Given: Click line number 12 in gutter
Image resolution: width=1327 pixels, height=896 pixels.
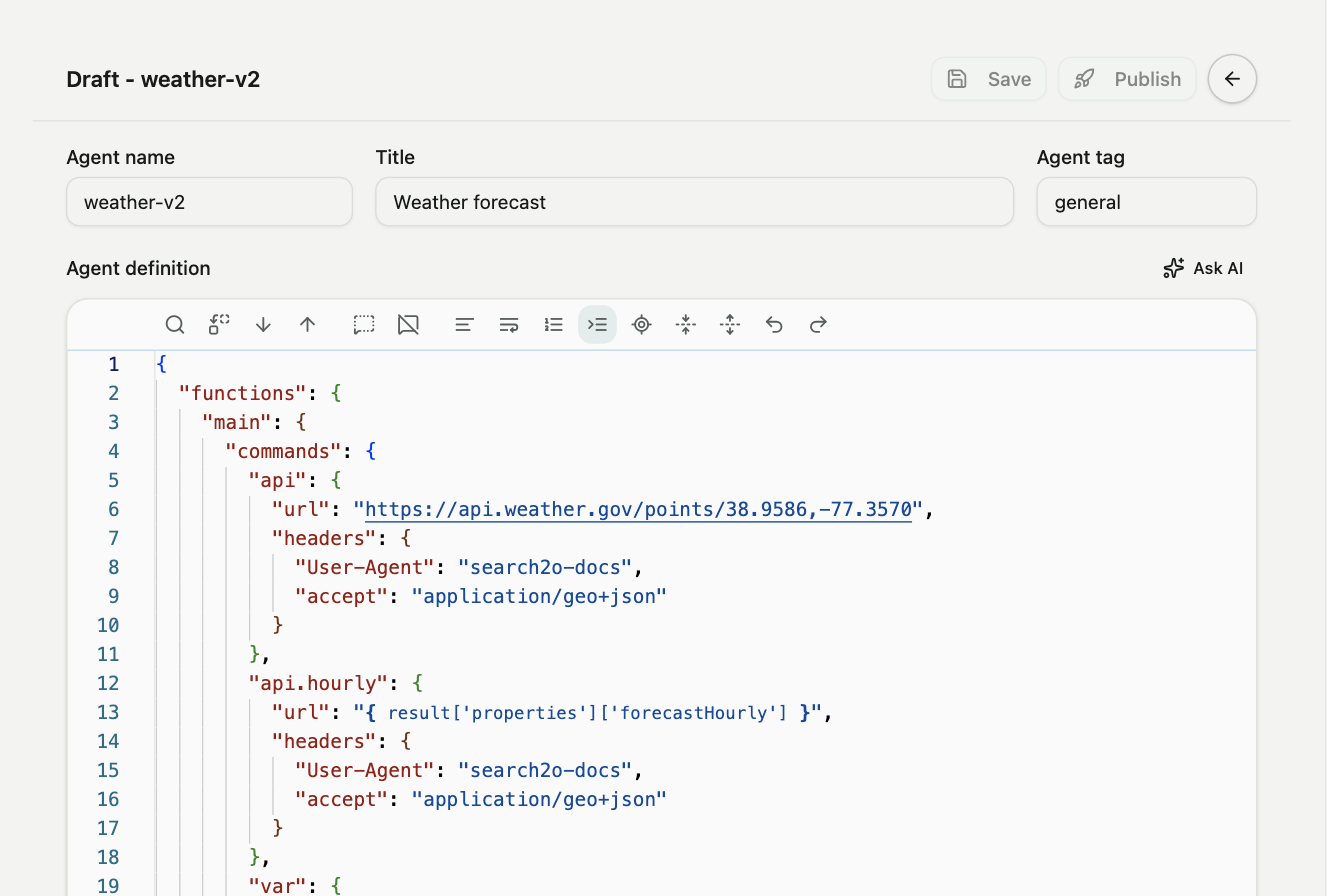Looking at the screenshot, I should tap(108, 683).
